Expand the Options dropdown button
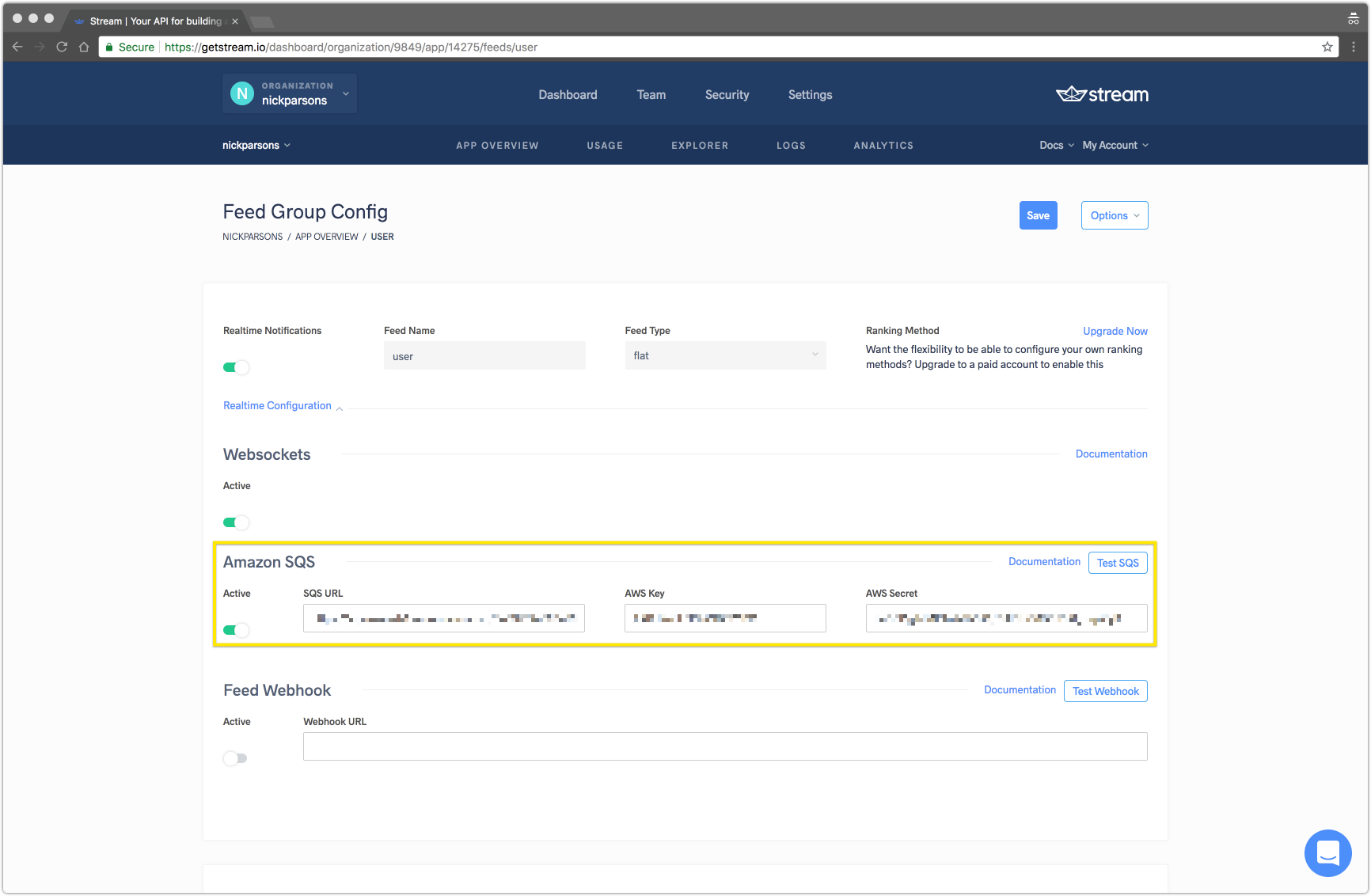1371x896 pixels. (x=1115, y=215)
